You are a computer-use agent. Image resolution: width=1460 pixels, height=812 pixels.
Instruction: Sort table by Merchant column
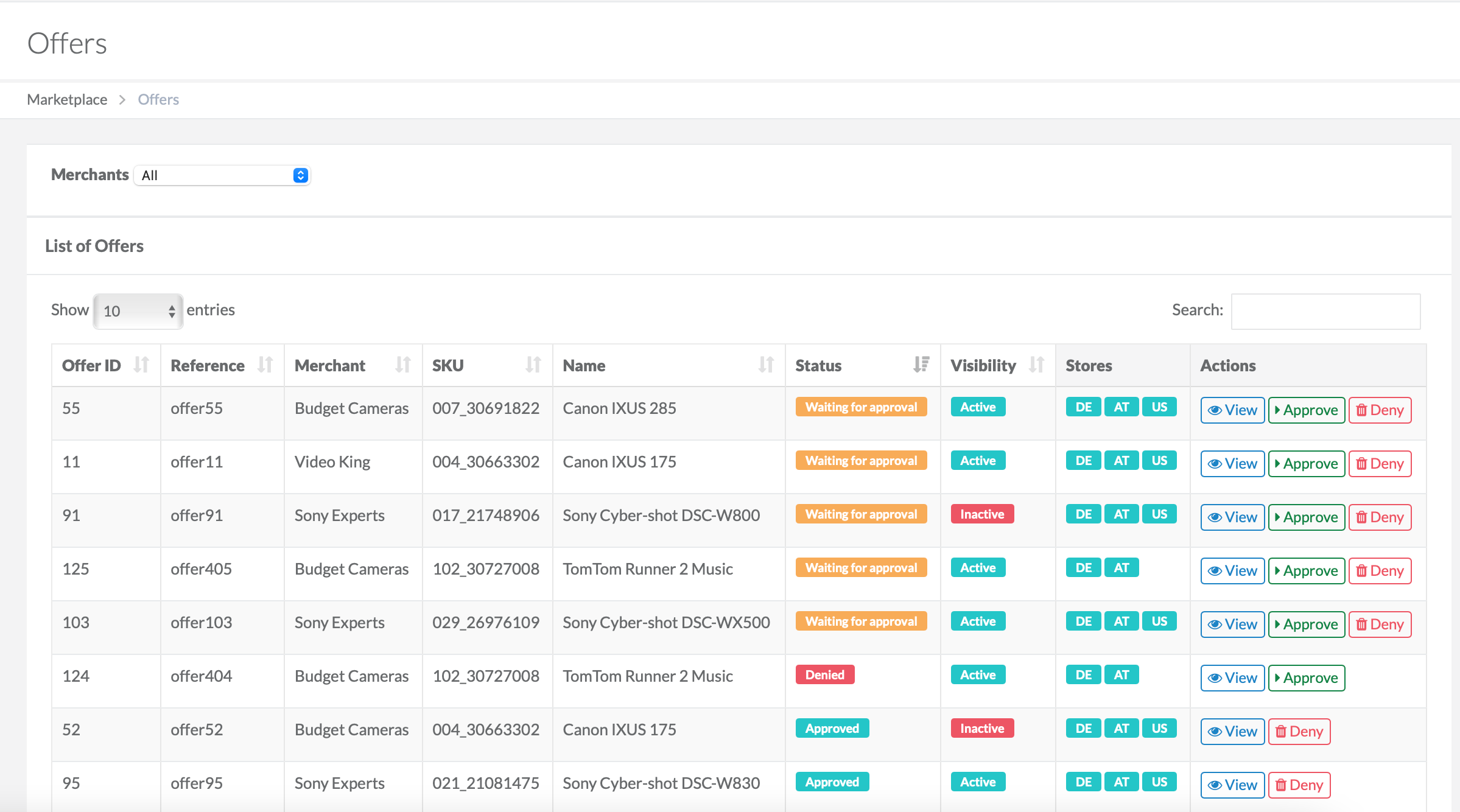point(353,365)
